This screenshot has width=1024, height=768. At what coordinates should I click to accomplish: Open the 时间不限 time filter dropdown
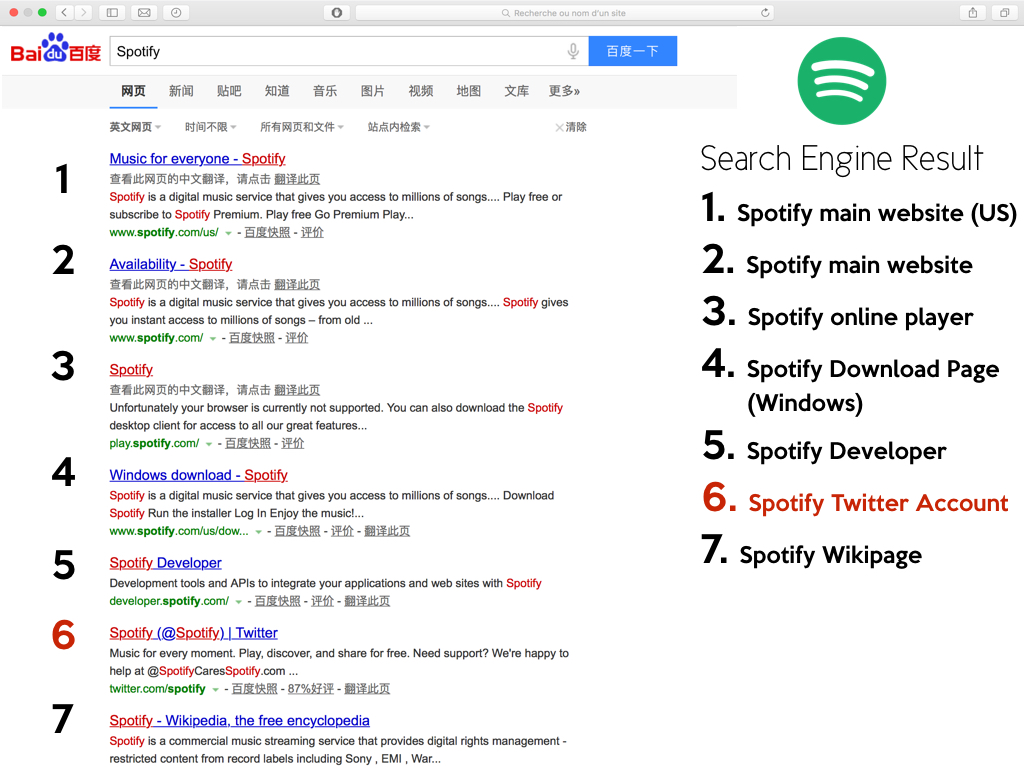pos(209,127)
